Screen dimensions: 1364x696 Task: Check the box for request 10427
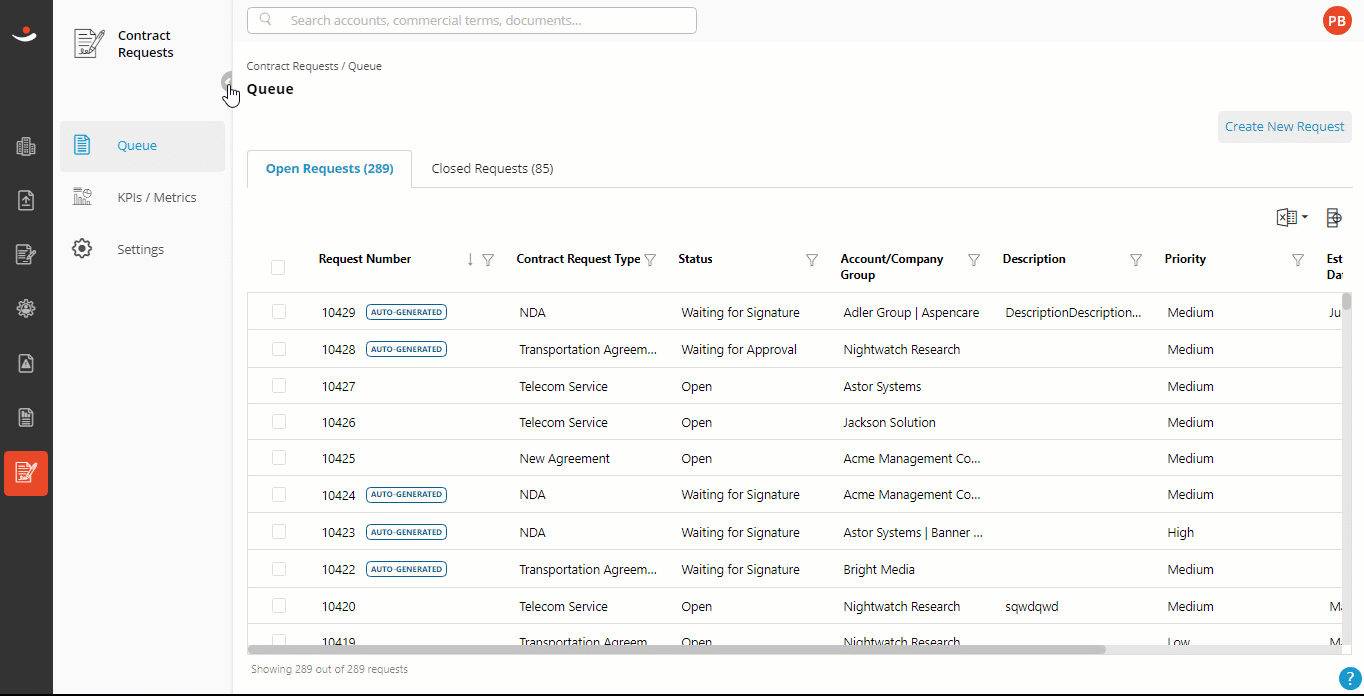[x=279, y=385]
